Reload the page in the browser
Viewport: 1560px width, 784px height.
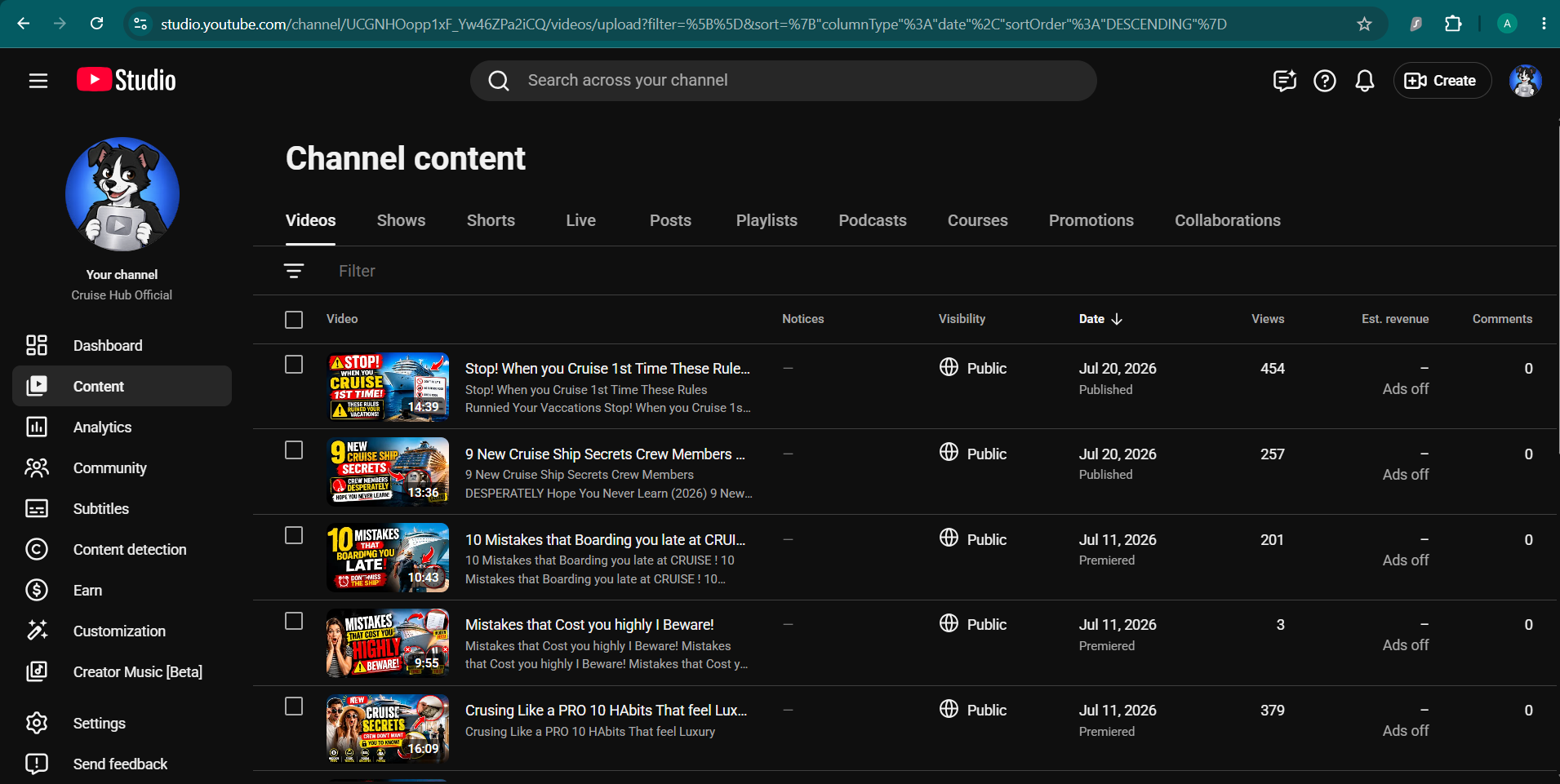pyautogui.click(x=96, y=24)
